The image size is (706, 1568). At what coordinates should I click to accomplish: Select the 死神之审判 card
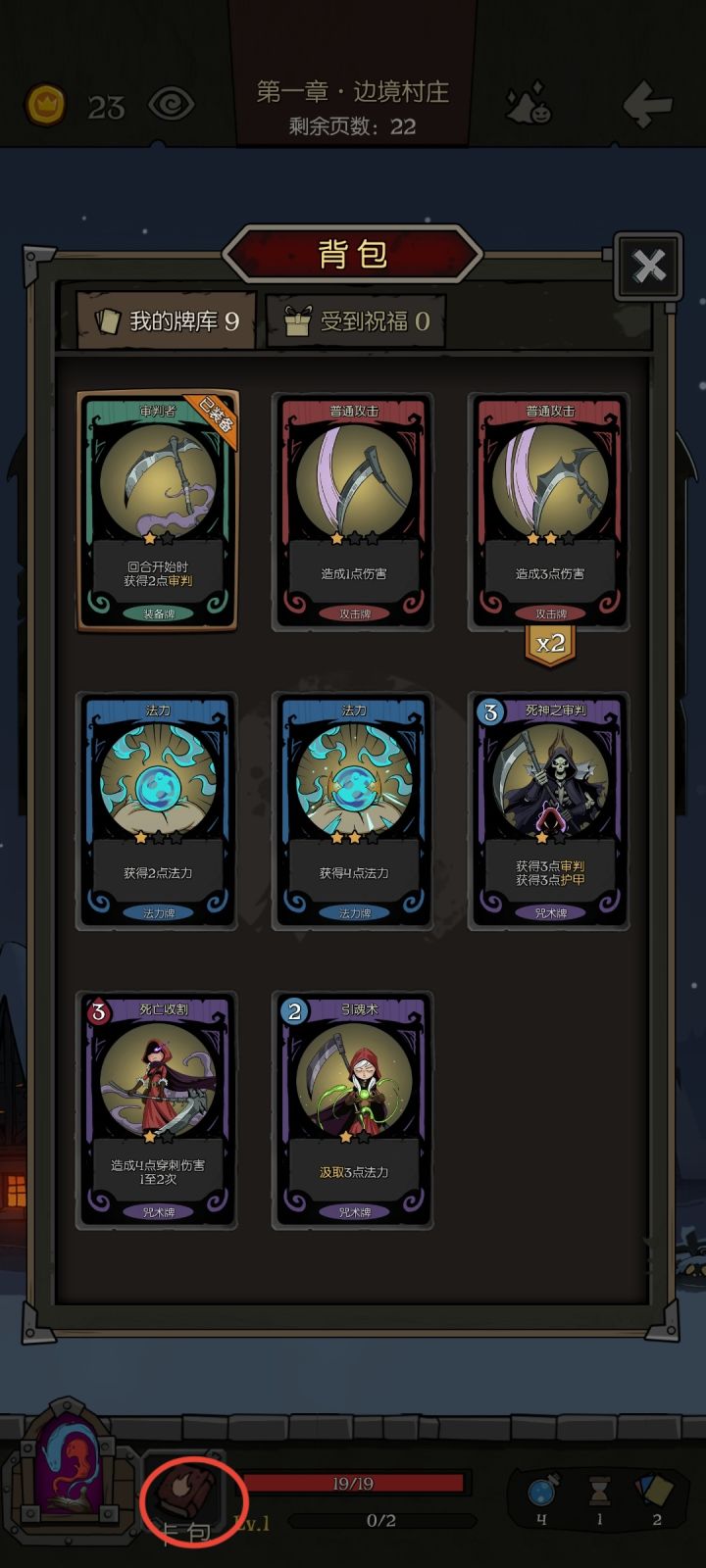point(550,810)
